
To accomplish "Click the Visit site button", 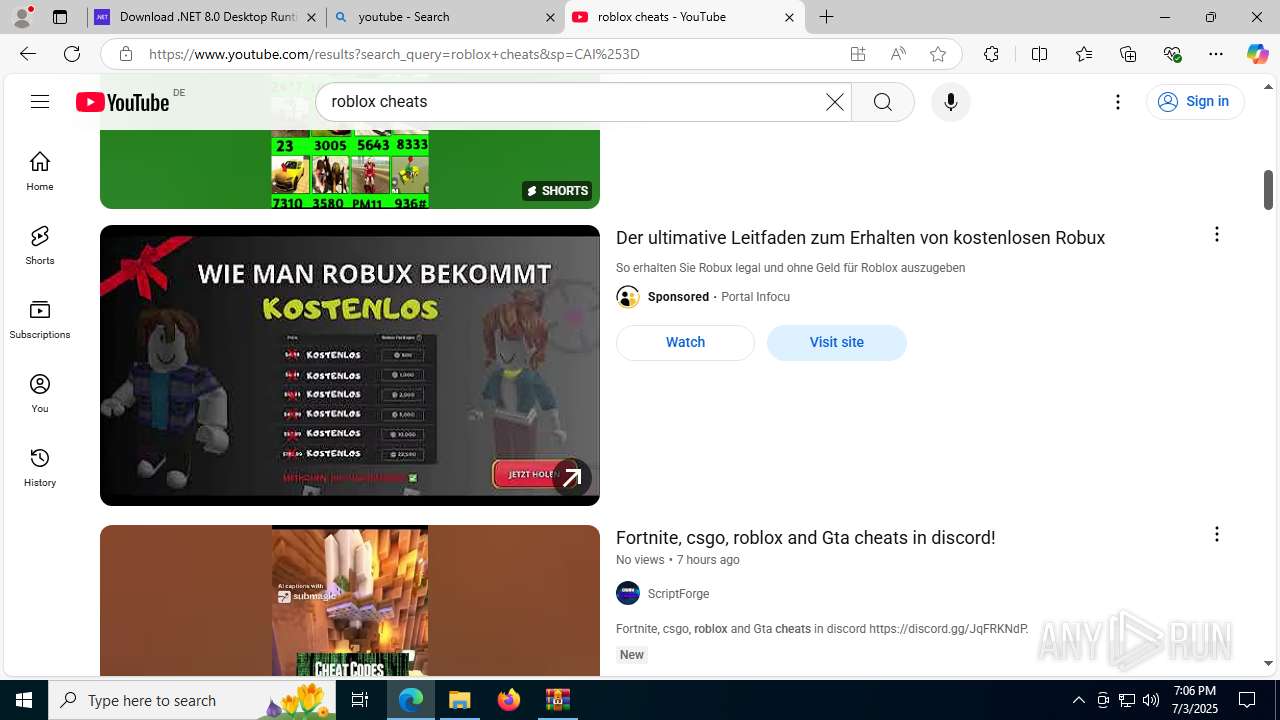I will 837,342.
